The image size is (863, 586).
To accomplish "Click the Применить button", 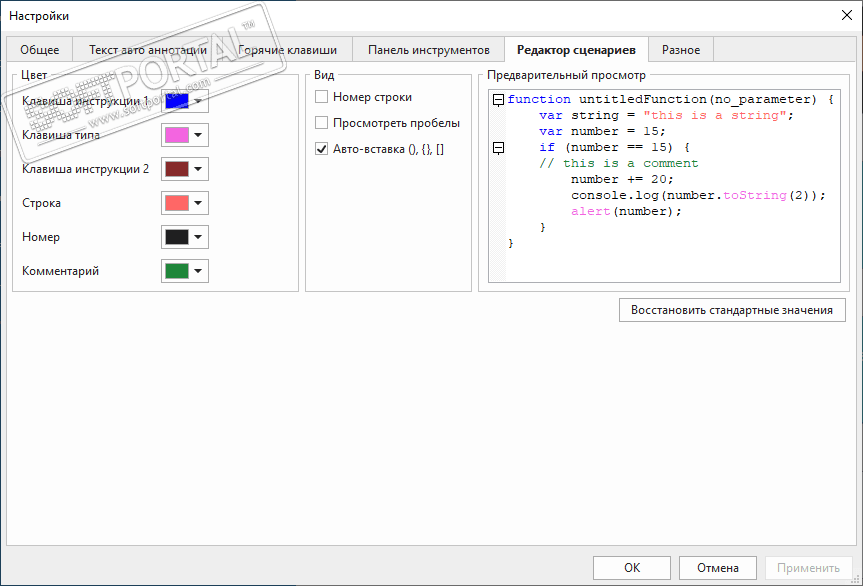I will click(808, 567).
